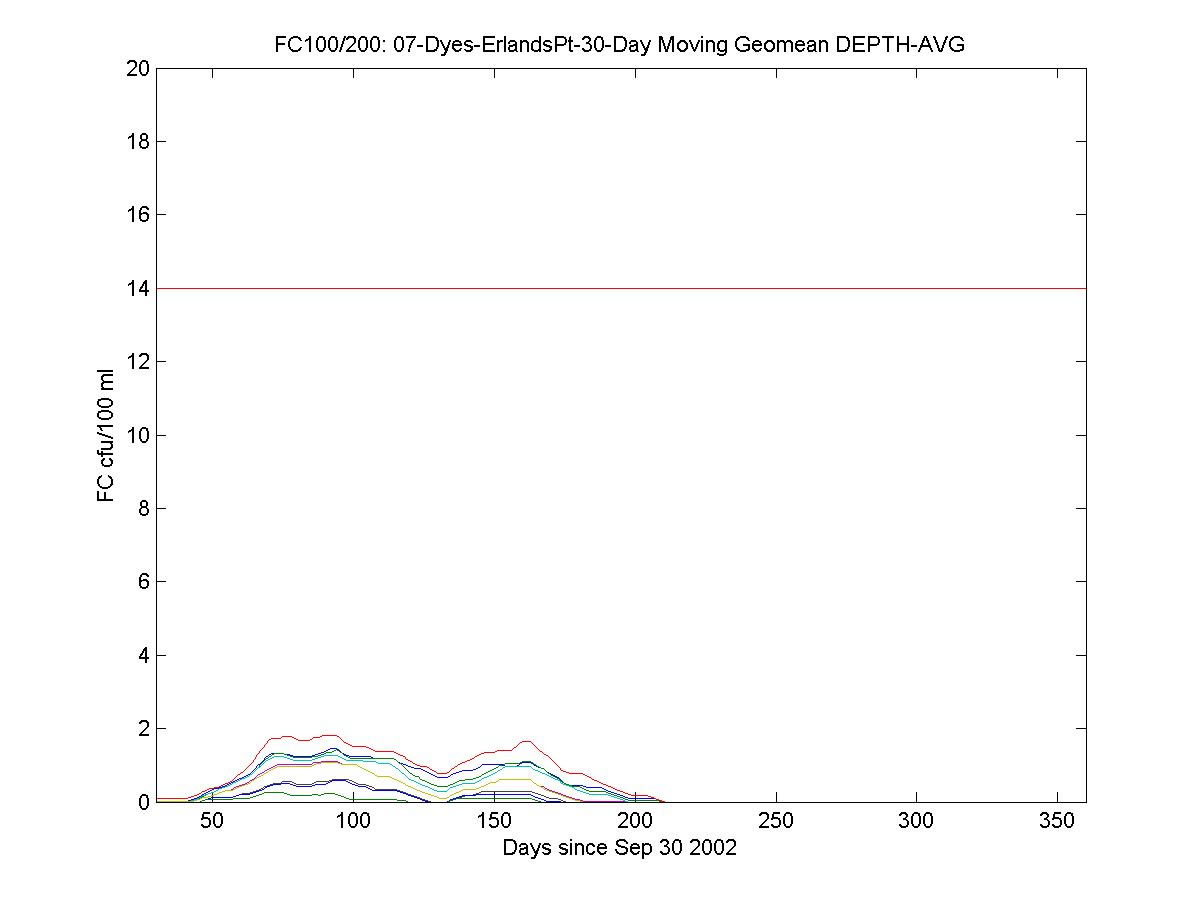
Task: Select the x-axis tick label 100
Action: pos(353,822)
